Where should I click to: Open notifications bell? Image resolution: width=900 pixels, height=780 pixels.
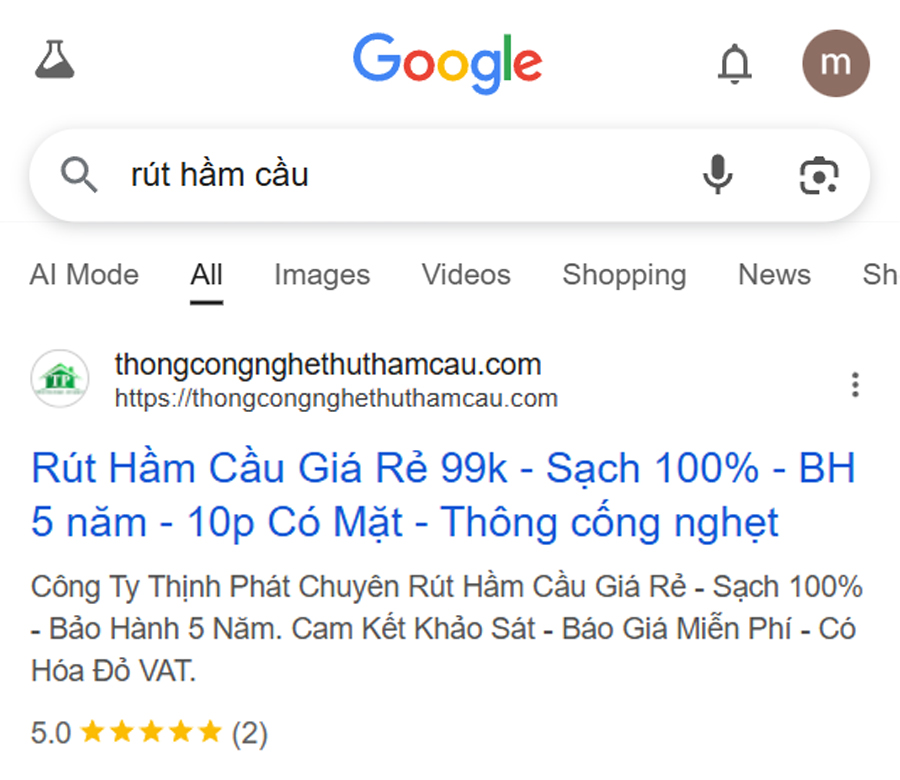pos(734,63)
